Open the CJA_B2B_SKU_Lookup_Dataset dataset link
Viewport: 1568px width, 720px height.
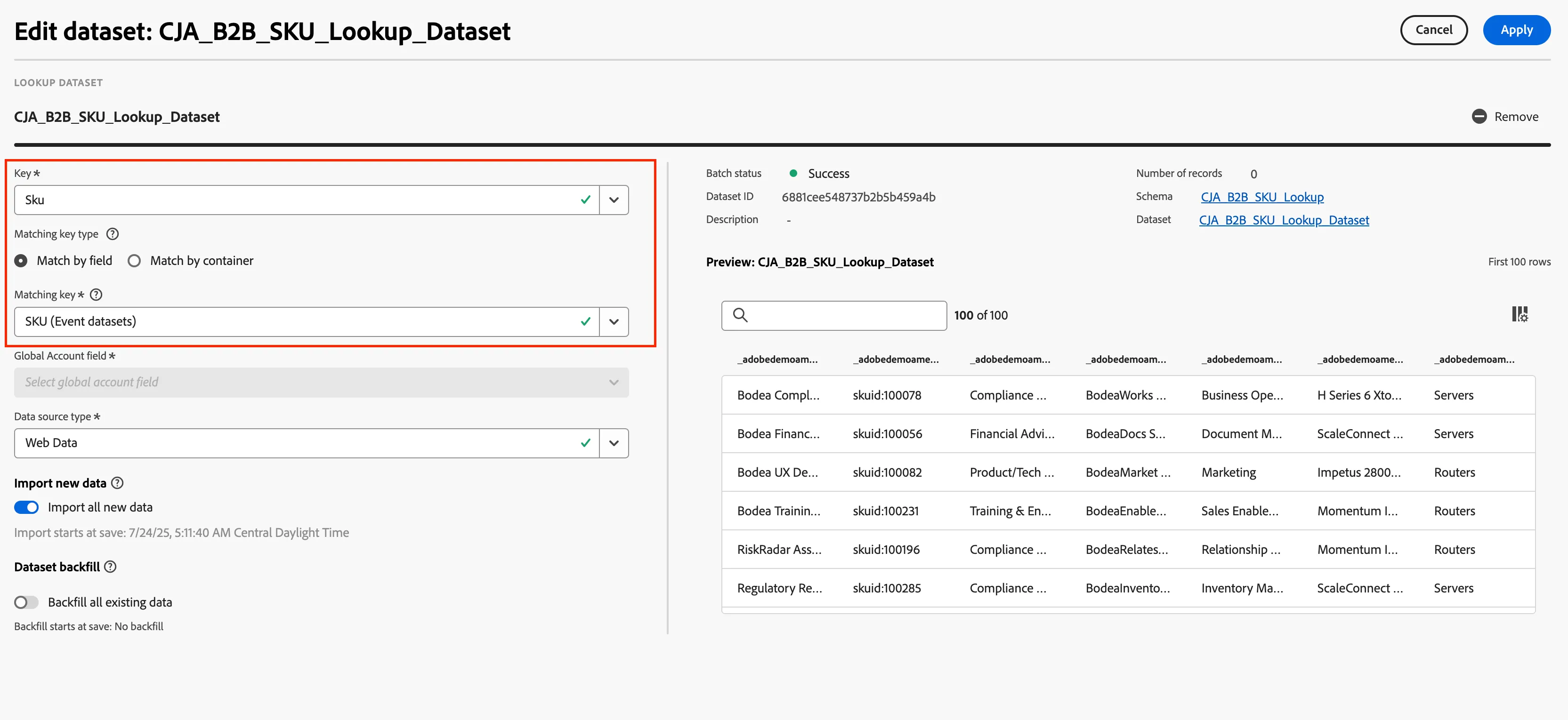(x=1284, y=220)
